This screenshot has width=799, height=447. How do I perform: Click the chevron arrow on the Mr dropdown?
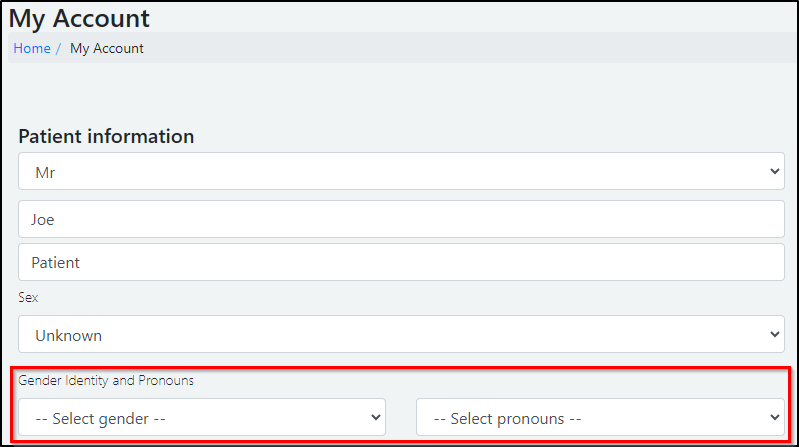pyautogui.click(x=774, y=172)
